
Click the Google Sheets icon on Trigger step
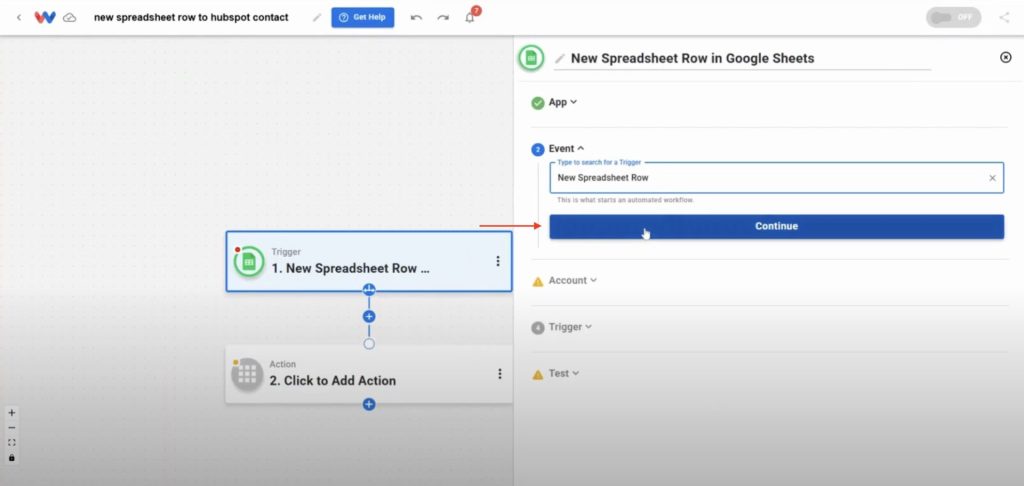pos(249,261)
